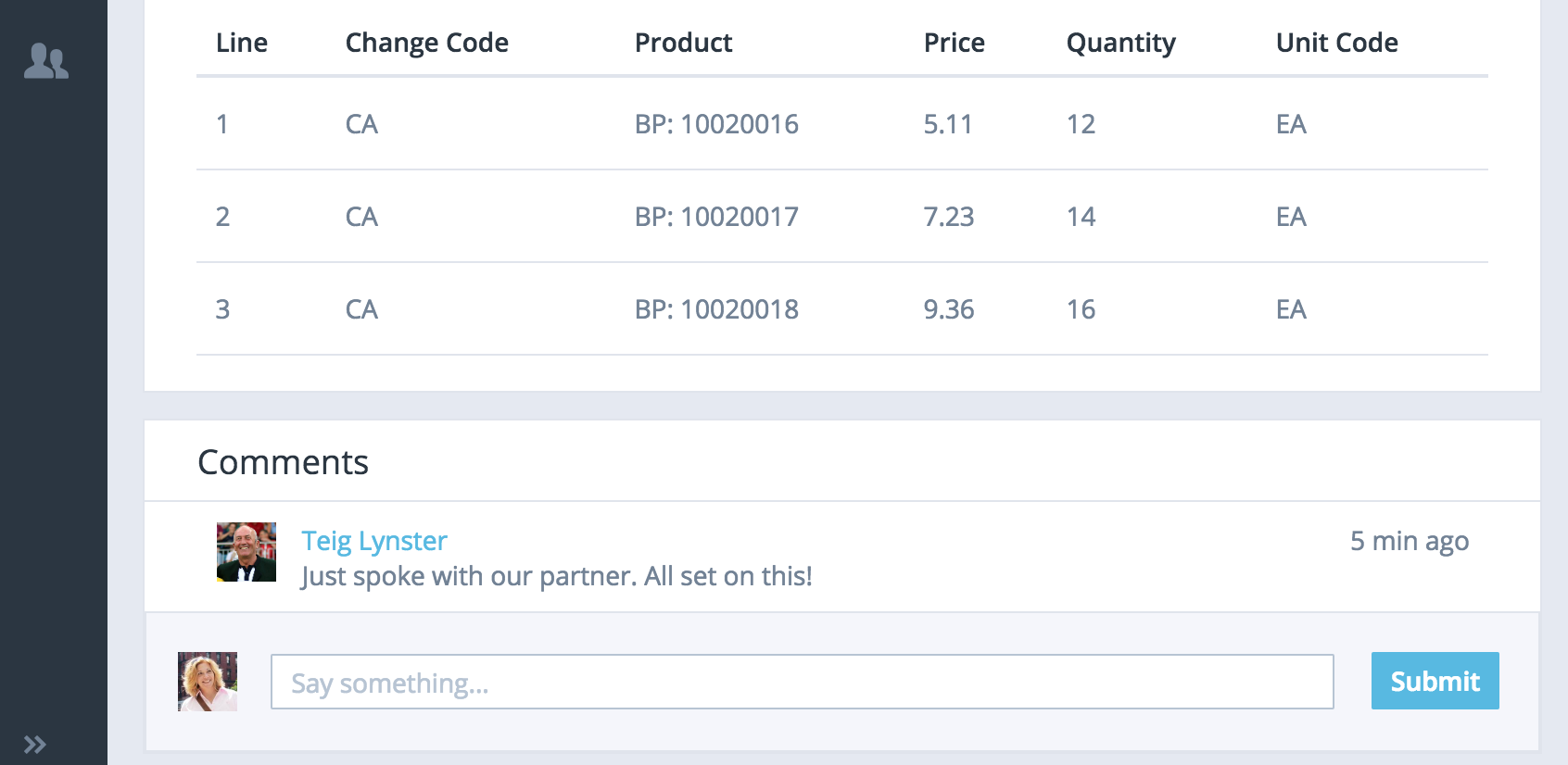Select product BP: 10020018 on line 3
This screenshot has width=1568, height=765.
pos(716,308)
